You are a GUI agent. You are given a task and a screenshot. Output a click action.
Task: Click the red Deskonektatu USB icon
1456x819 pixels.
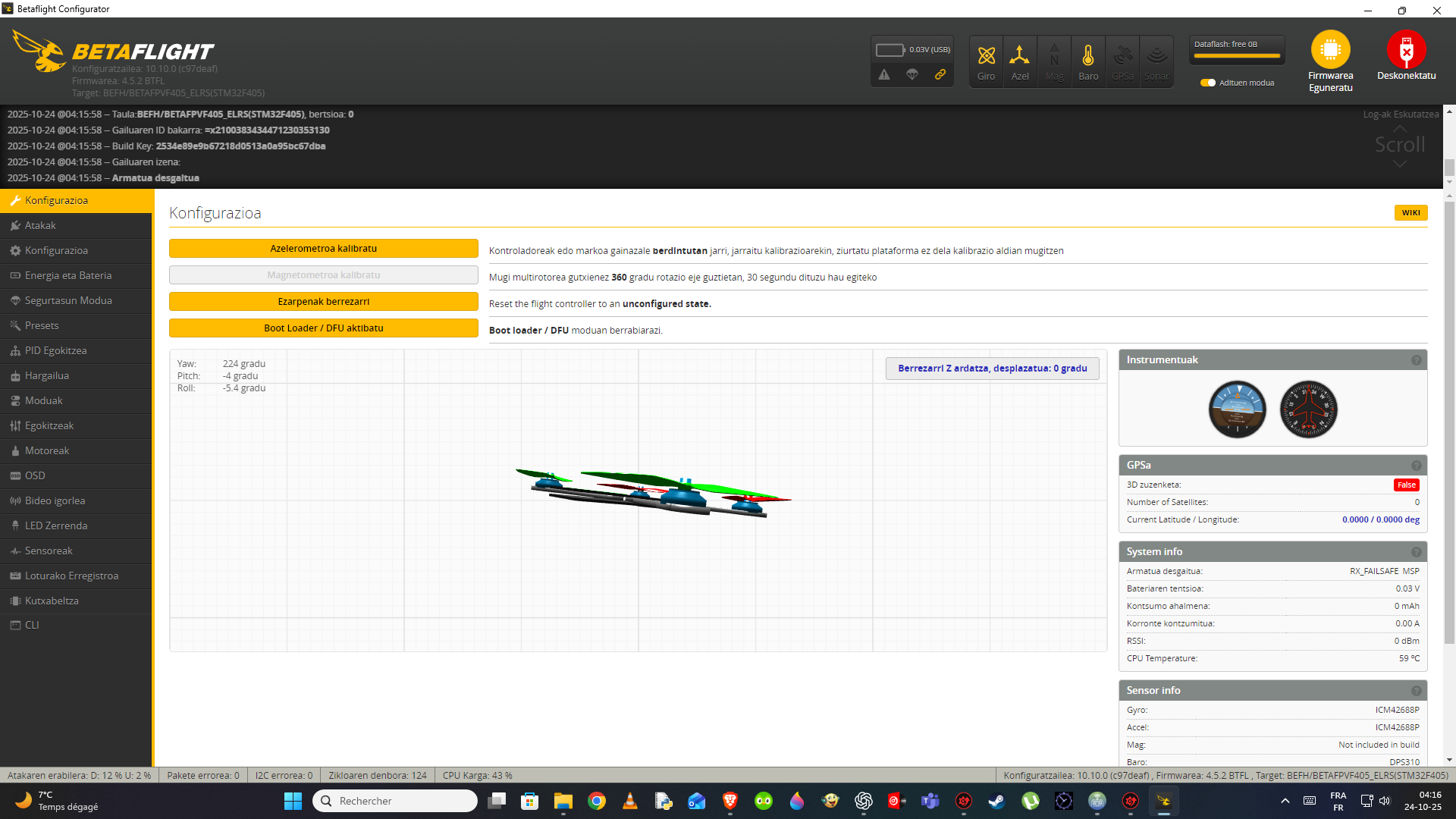[x=1406, y=50]
